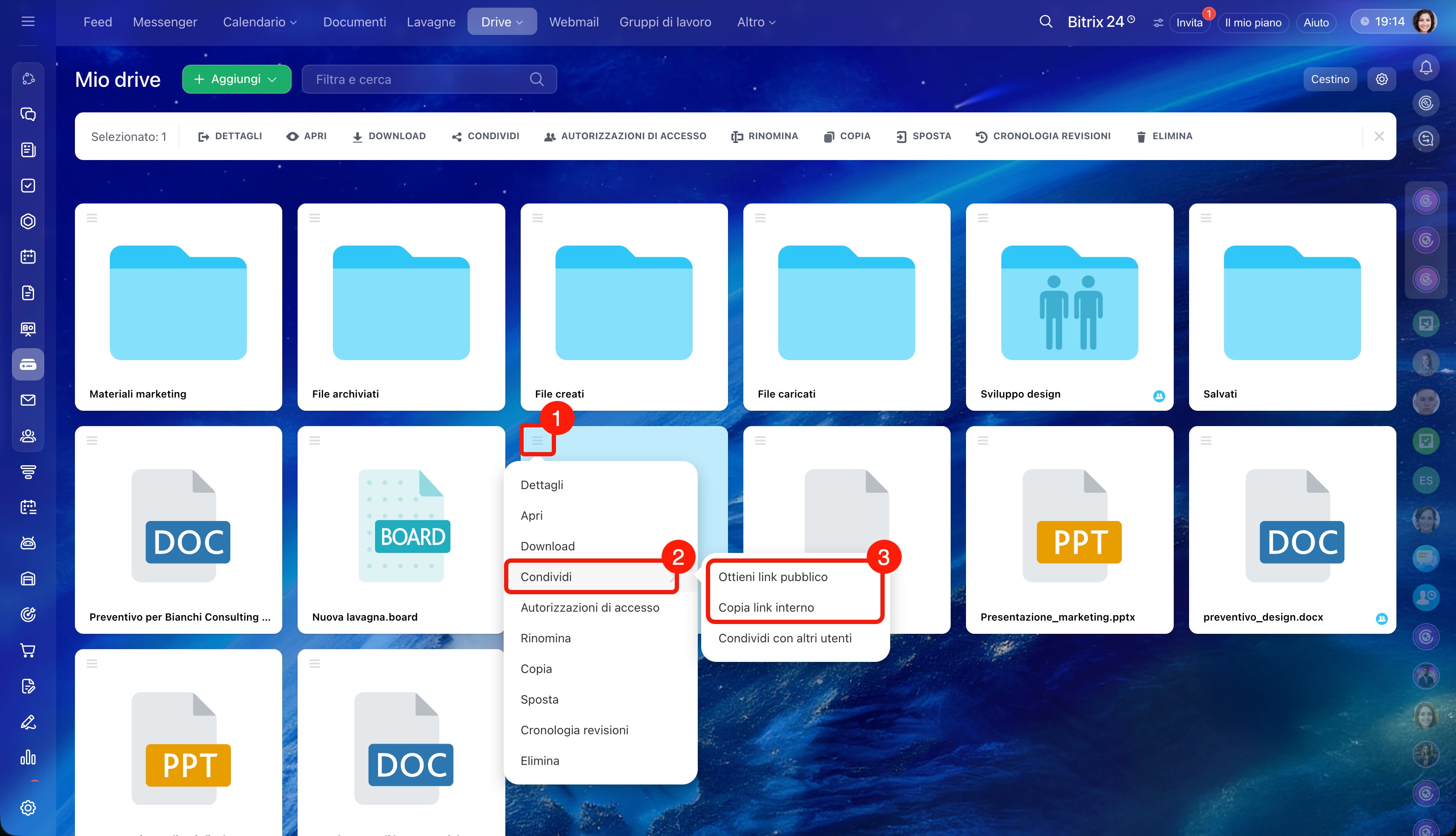Open the sidebar settings gear at bottom

28,808
